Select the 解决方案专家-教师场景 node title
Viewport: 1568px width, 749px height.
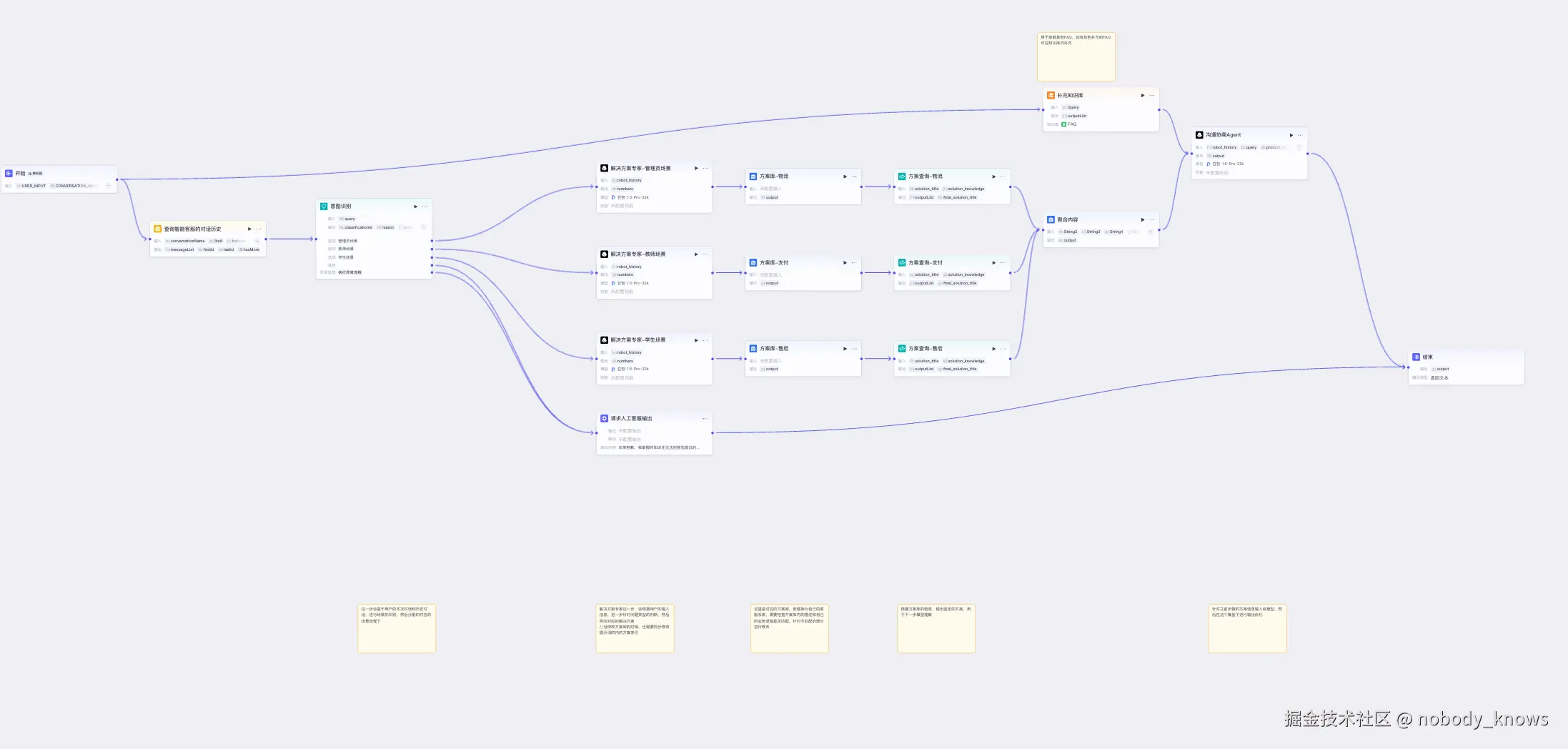point(637,254)
